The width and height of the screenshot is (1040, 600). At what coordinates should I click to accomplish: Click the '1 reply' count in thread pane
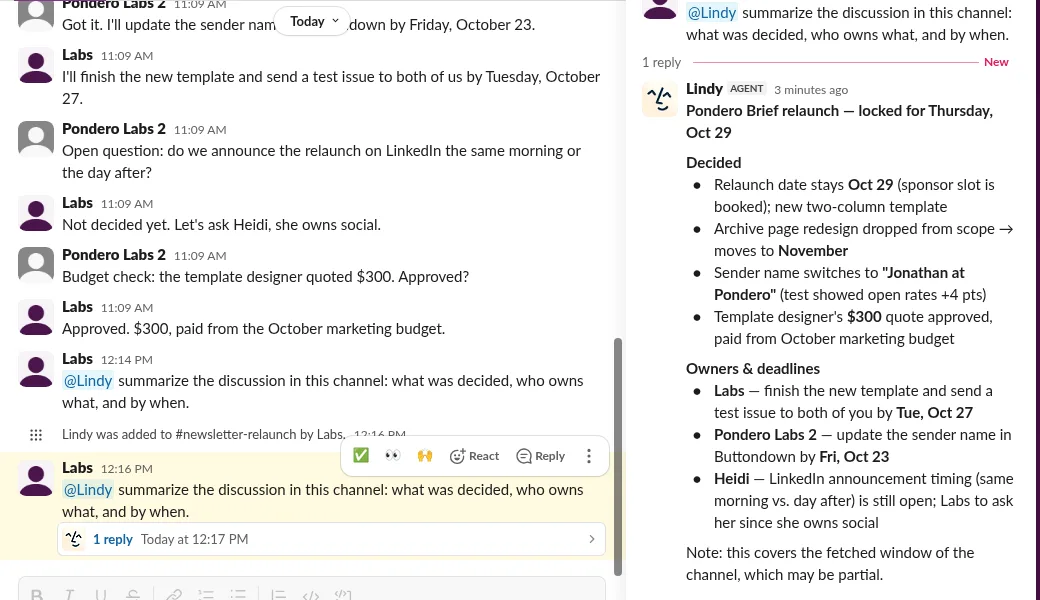(661, 62)
